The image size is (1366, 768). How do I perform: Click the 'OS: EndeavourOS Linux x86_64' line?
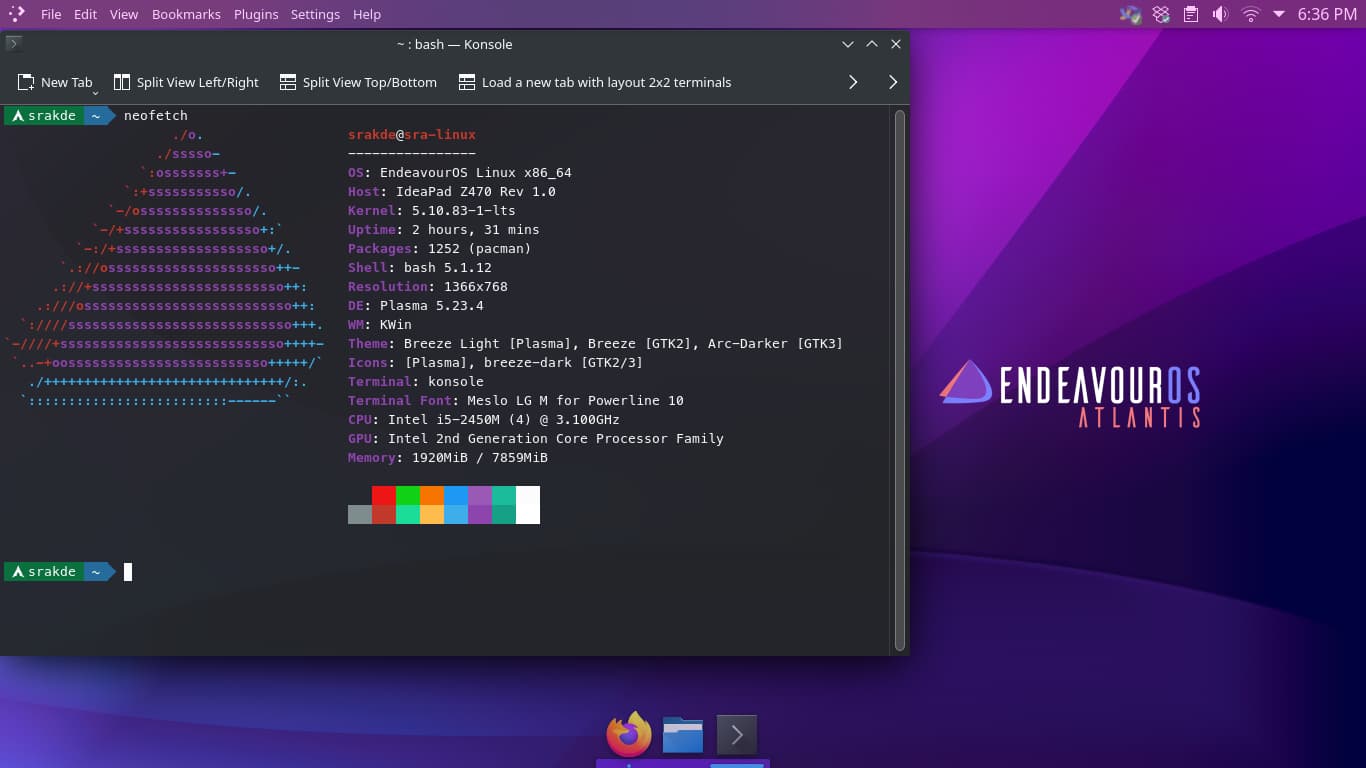click(460, 172)
